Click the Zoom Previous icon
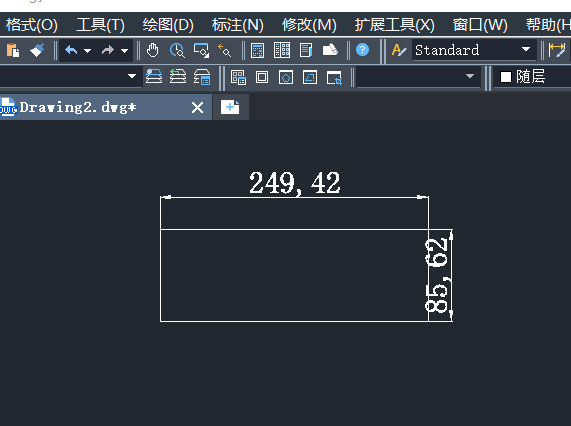This screenshot has width=571, height=426. tap(224, 50)
